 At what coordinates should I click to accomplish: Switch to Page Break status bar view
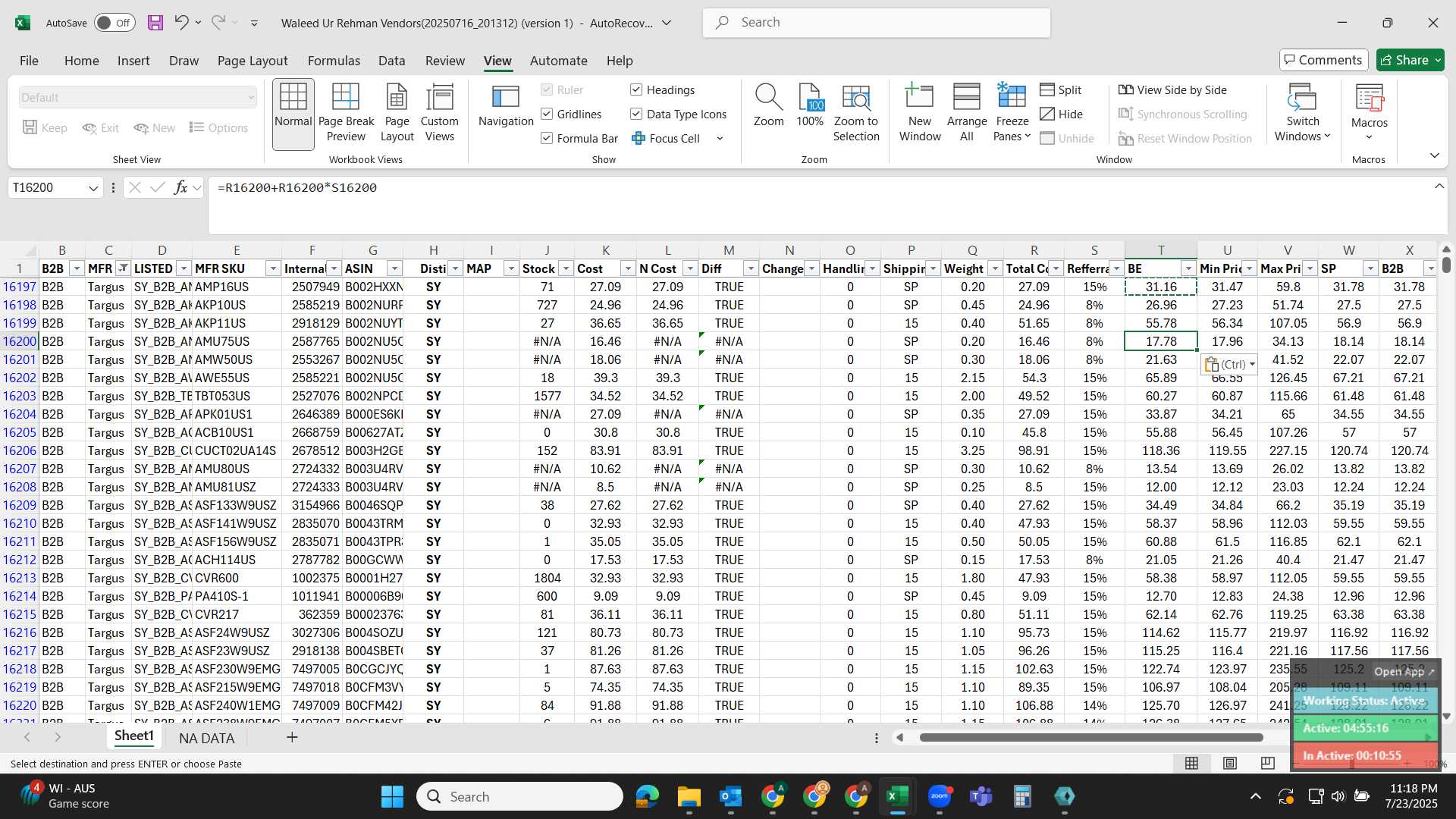(x=1268, y=763)
